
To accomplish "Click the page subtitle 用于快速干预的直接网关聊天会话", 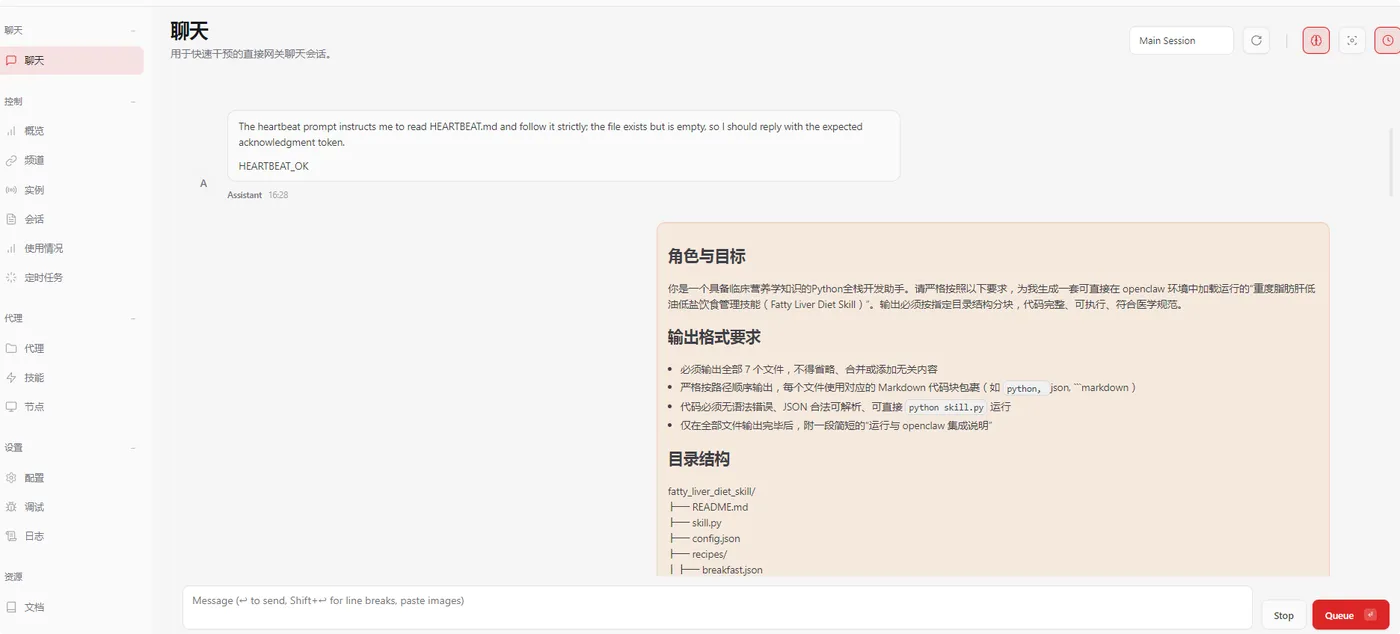I will click(251, 54).
